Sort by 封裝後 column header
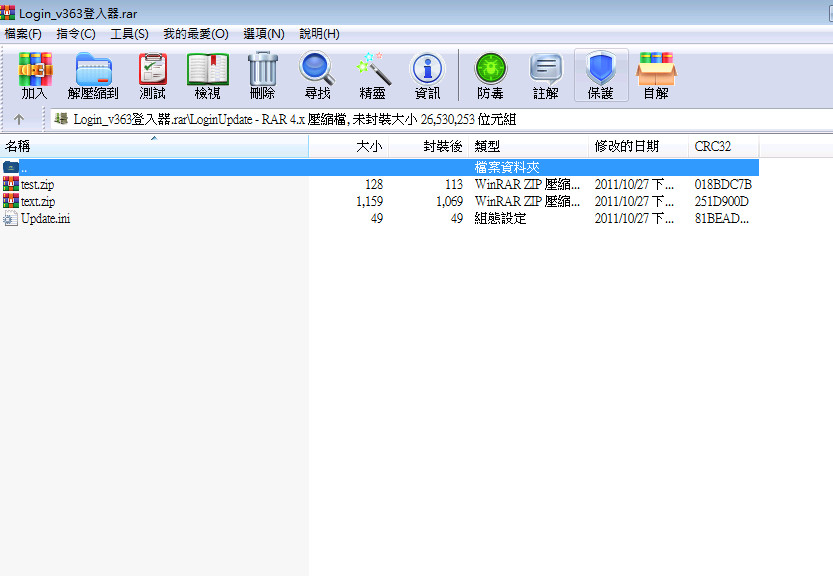Screen dimensions: 833x576 (428, 146)
